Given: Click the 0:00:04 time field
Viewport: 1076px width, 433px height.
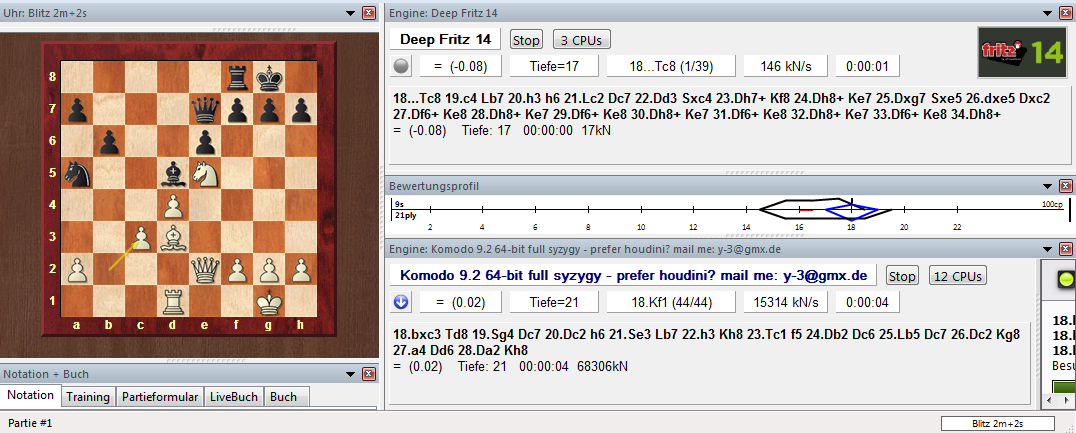Looking at the screenshot, I should pos(868,301).
